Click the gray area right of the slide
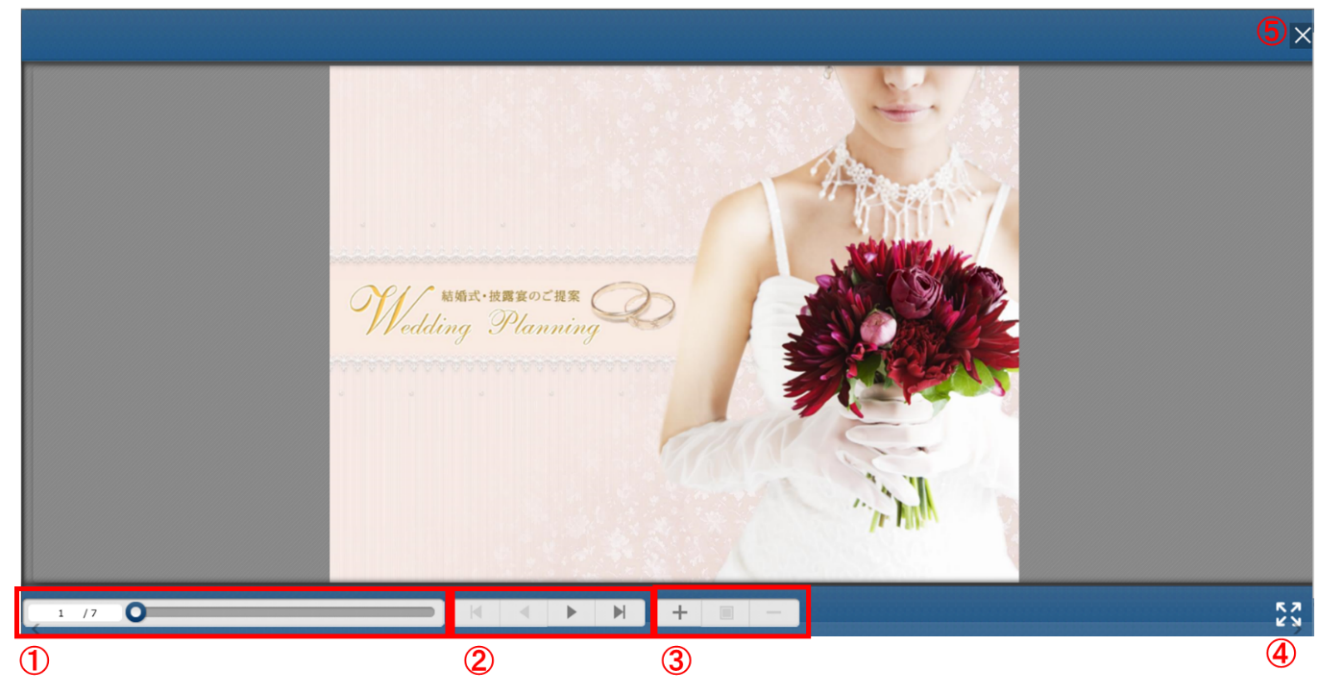This screenshot has height=695, width=1319. tap(1163, 322)
